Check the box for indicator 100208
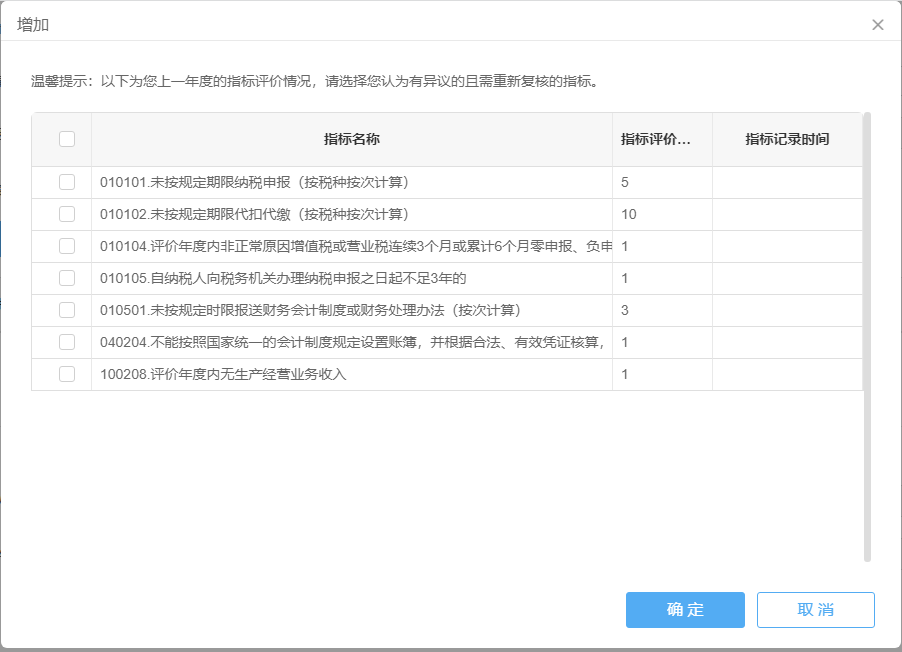Screen dimensions: 902x652 pos(67,374)
